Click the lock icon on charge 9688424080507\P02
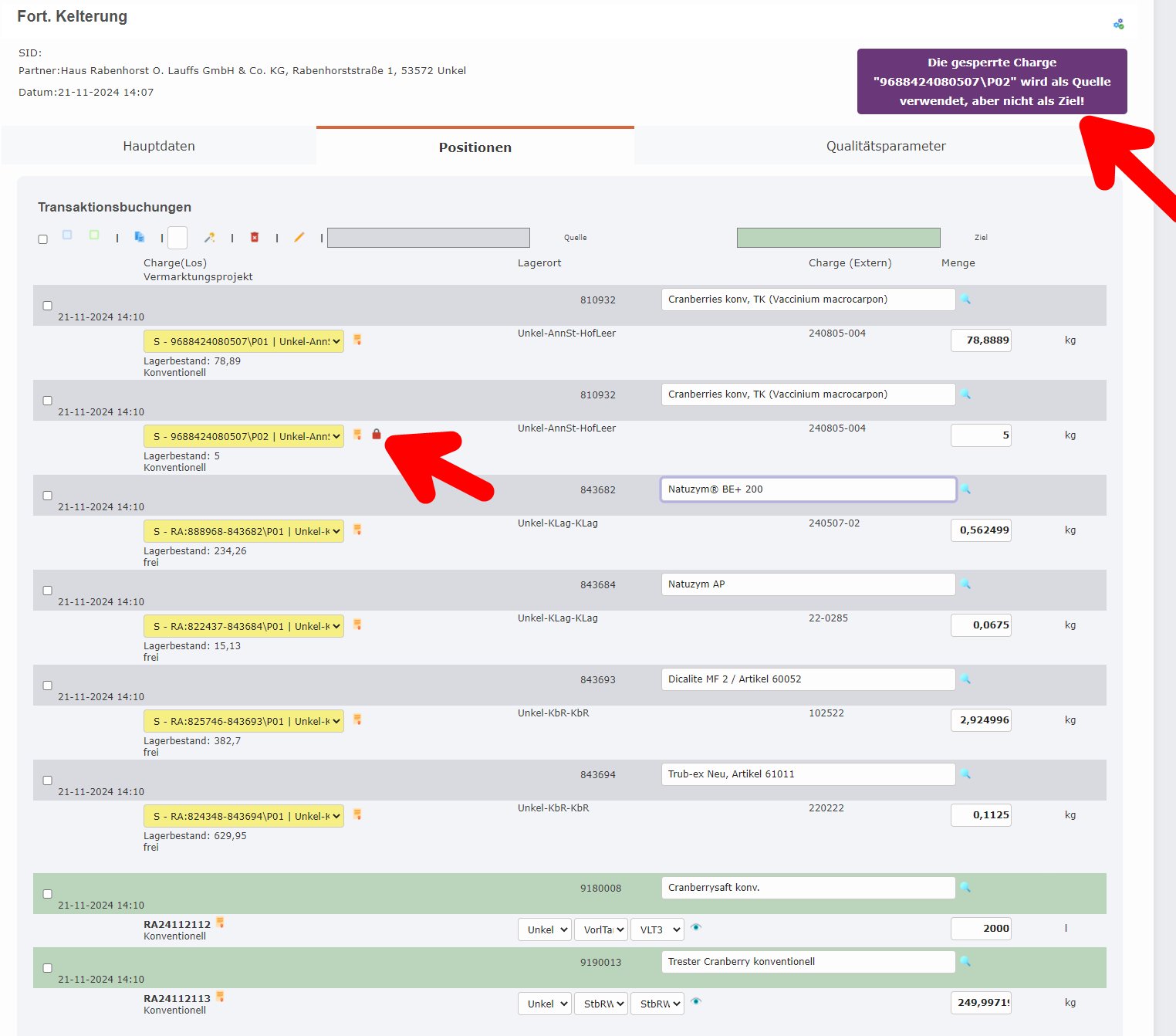Screen dimensions: 1176x1036 [377, 435]
